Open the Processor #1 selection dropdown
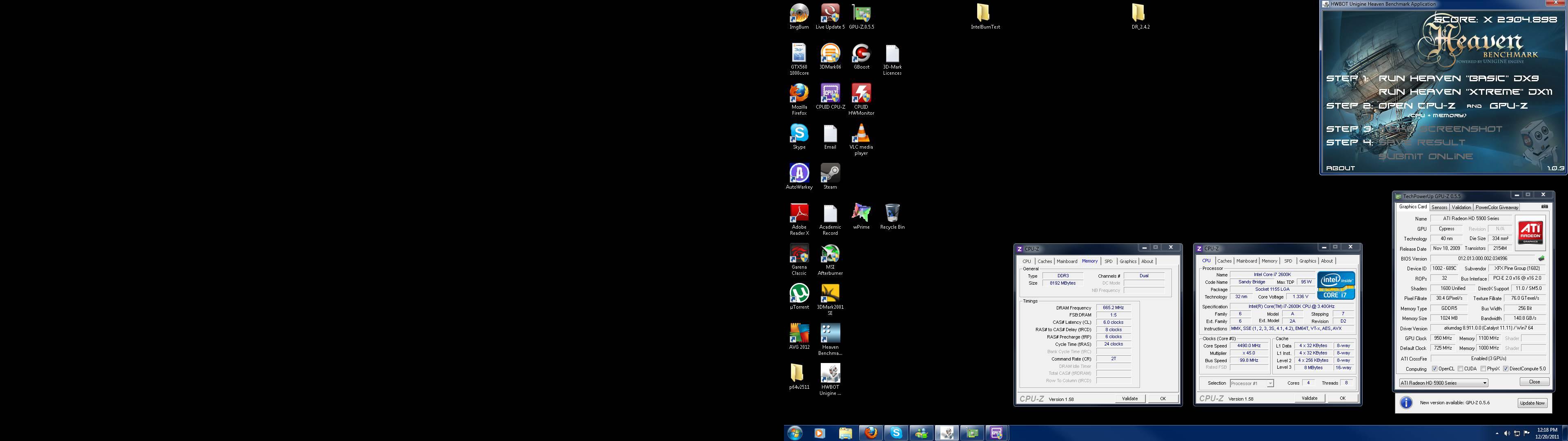Screen dimensions: 1568x441 [1251, 383]
